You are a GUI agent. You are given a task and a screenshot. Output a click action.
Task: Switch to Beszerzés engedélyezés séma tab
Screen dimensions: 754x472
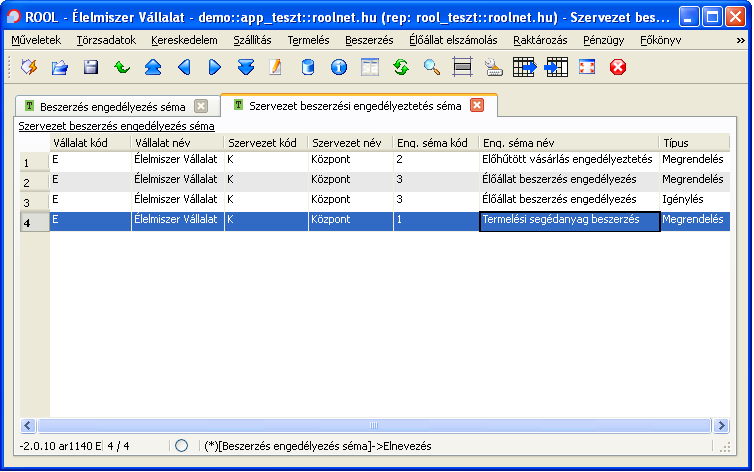(112, 106)
